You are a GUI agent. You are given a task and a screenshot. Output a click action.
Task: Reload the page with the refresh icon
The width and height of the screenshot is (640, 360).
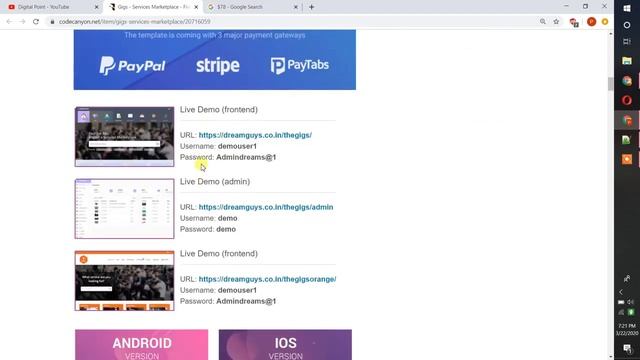(x=36, y=22)
